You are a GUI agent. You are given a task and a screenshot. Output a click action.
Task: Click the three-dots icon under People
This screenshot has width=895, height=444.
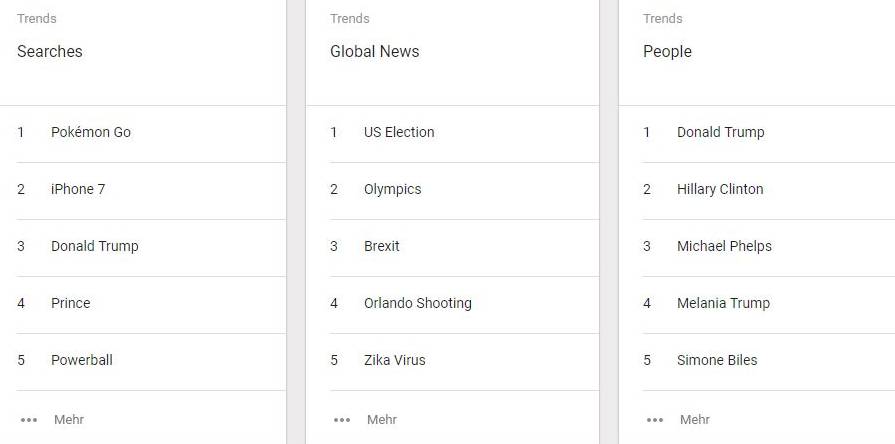655,420
